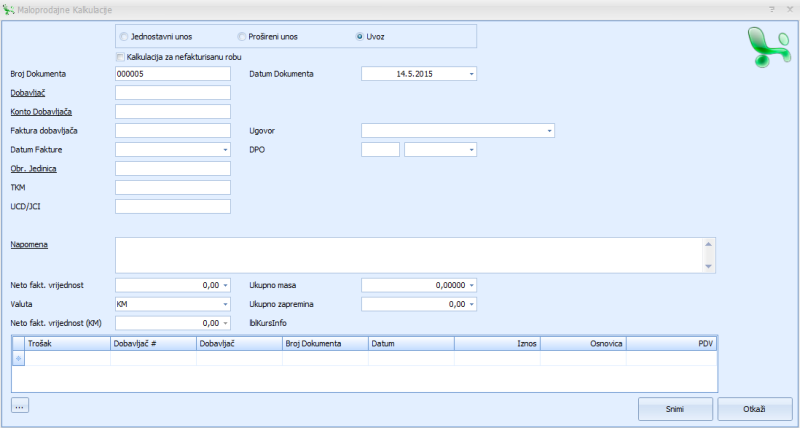
Task: Click Napomena scrollbar up arrow
Action: 708,244
